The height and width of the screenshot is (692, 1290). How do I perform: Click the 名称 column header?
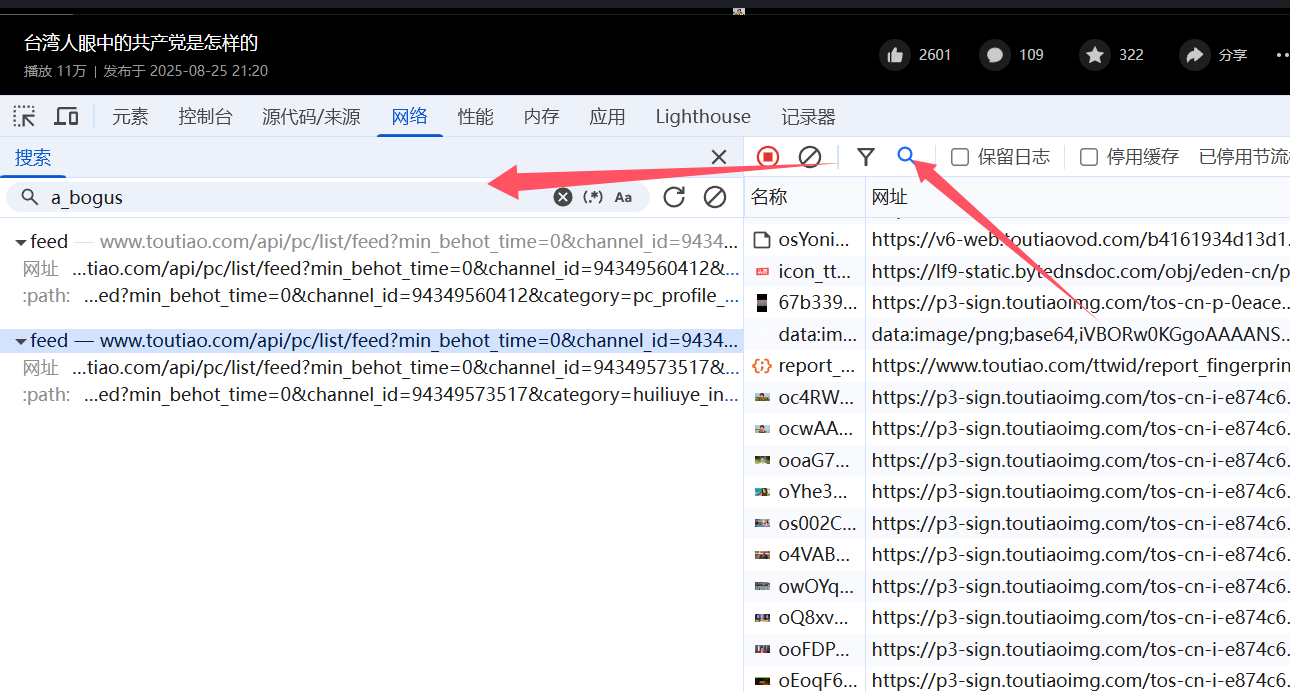pos(805,197)
